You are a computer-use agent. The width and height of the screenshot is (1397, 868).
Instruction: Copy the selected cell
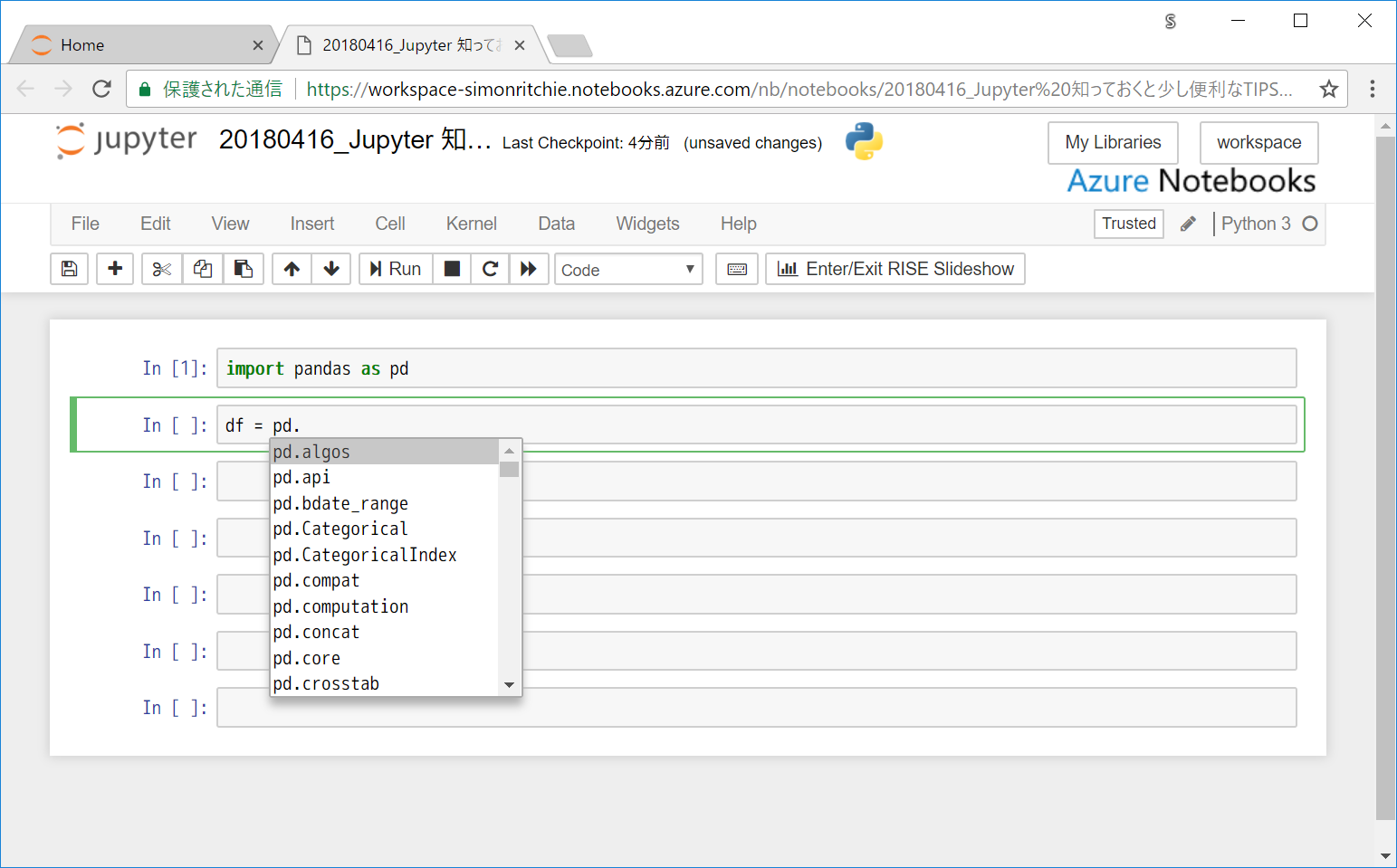(202, 269)
